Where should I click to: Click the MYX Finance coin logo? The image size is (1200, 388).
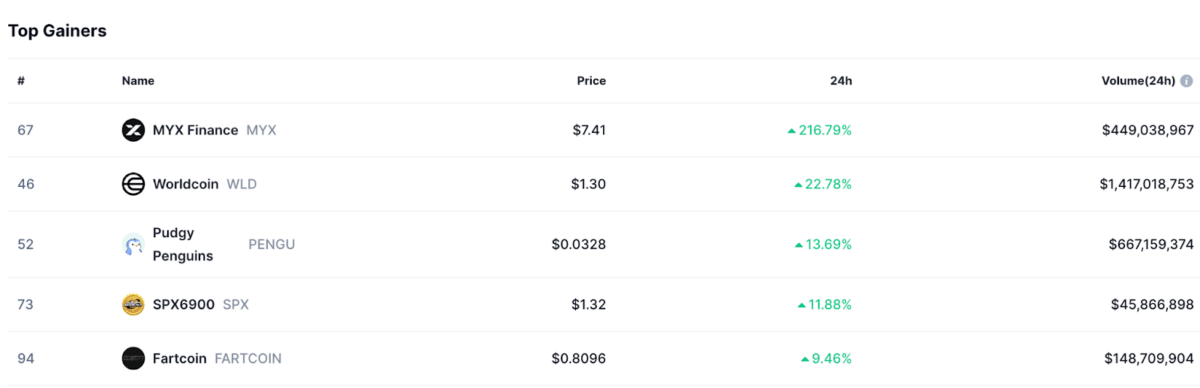pyautogui.click(x=133, y=130)
